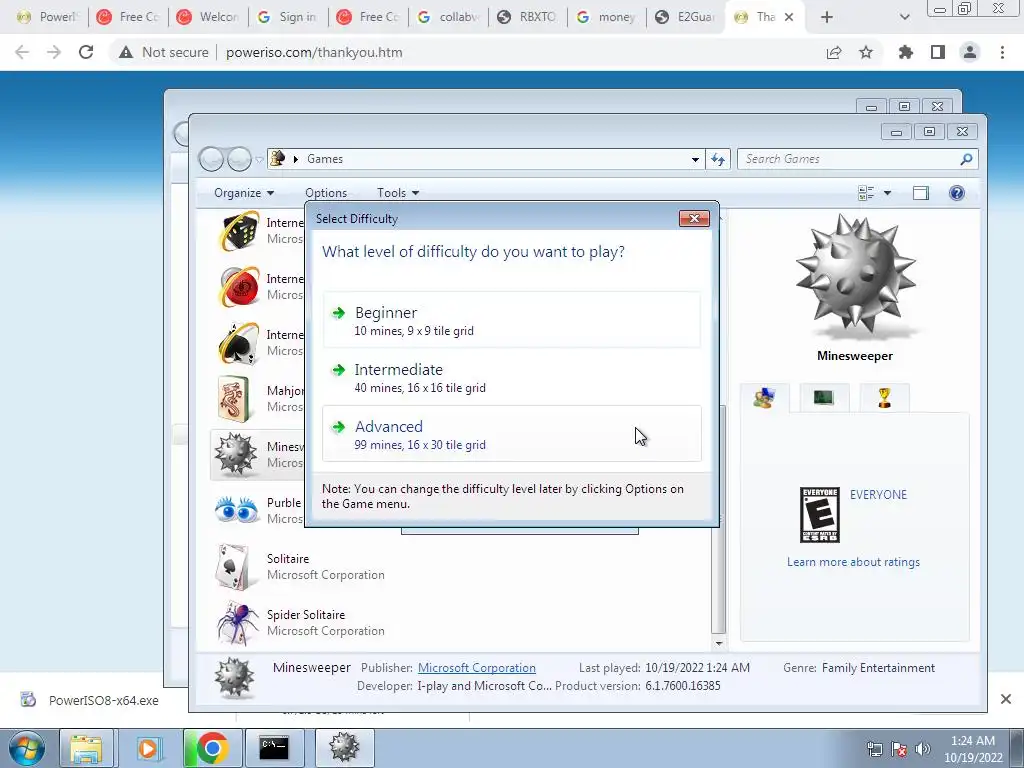Reload the Chrome page
Viewport: 1024px width, 768px height.
pos(86,52)
